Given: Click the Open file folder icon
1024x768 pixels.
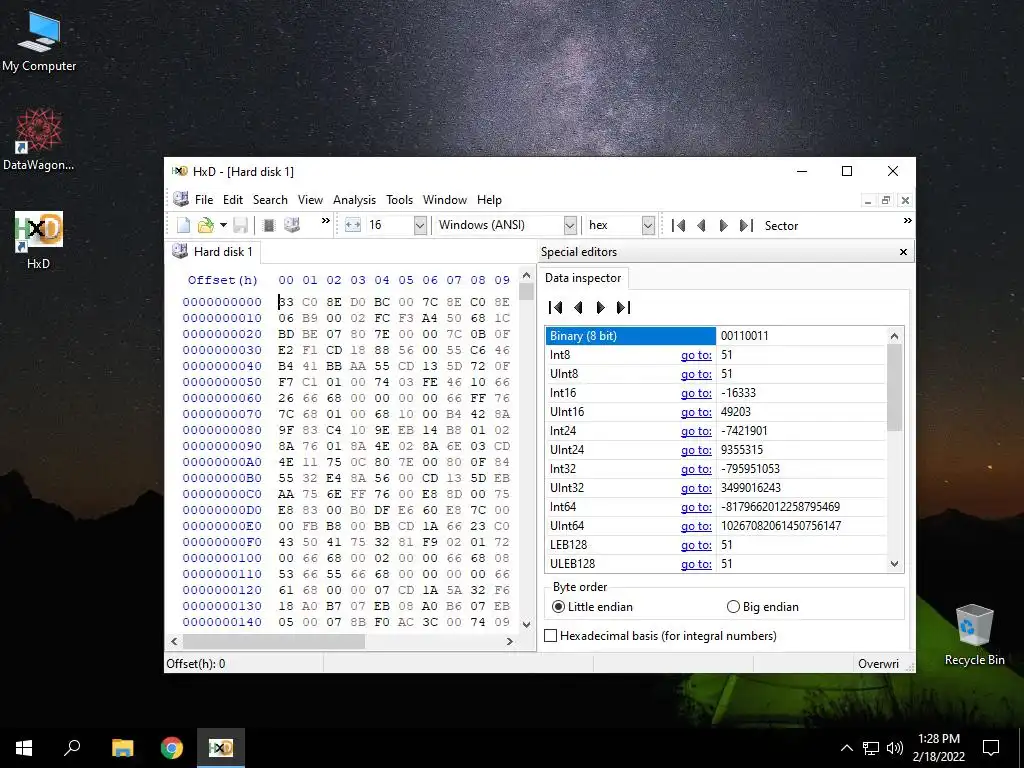Looking at the screenshot, I should tap(206, 225).
